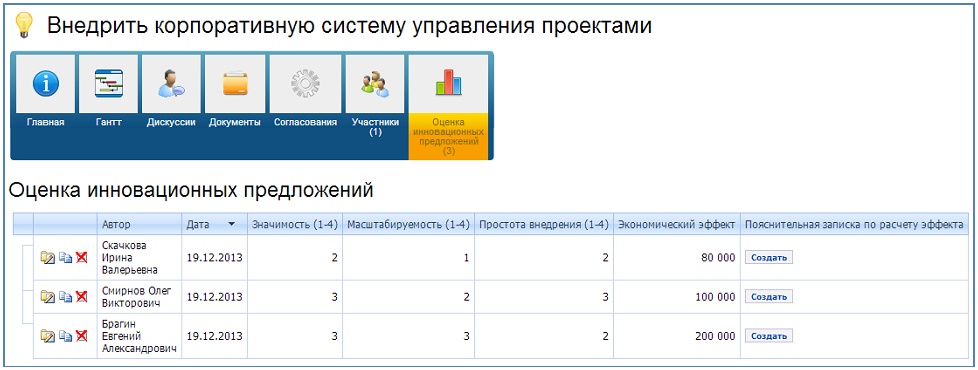Click the lightbulb project icon
This screenshot has width=978, height=370.
tap(22, 26)
